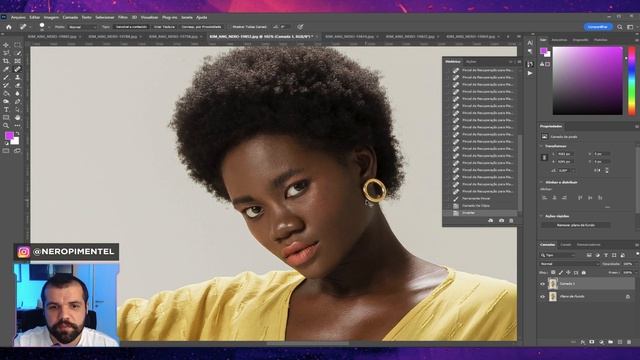Toggle link width and height in Properties

tap(544, 158)
